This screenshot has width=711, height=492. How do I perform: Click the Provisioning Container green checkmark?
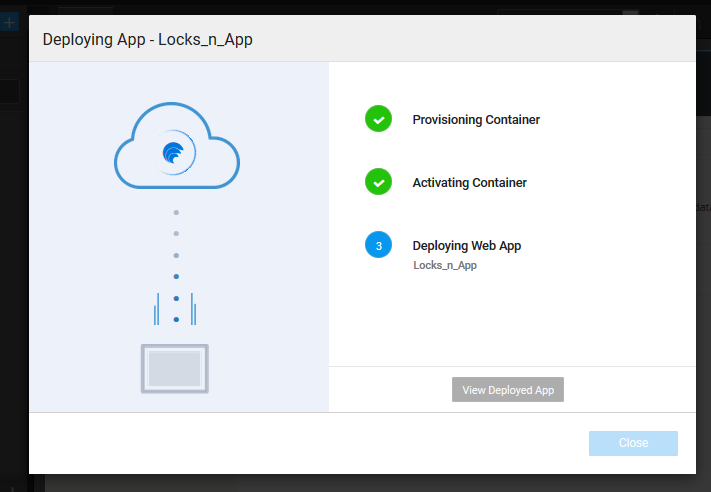pos(378,119)
